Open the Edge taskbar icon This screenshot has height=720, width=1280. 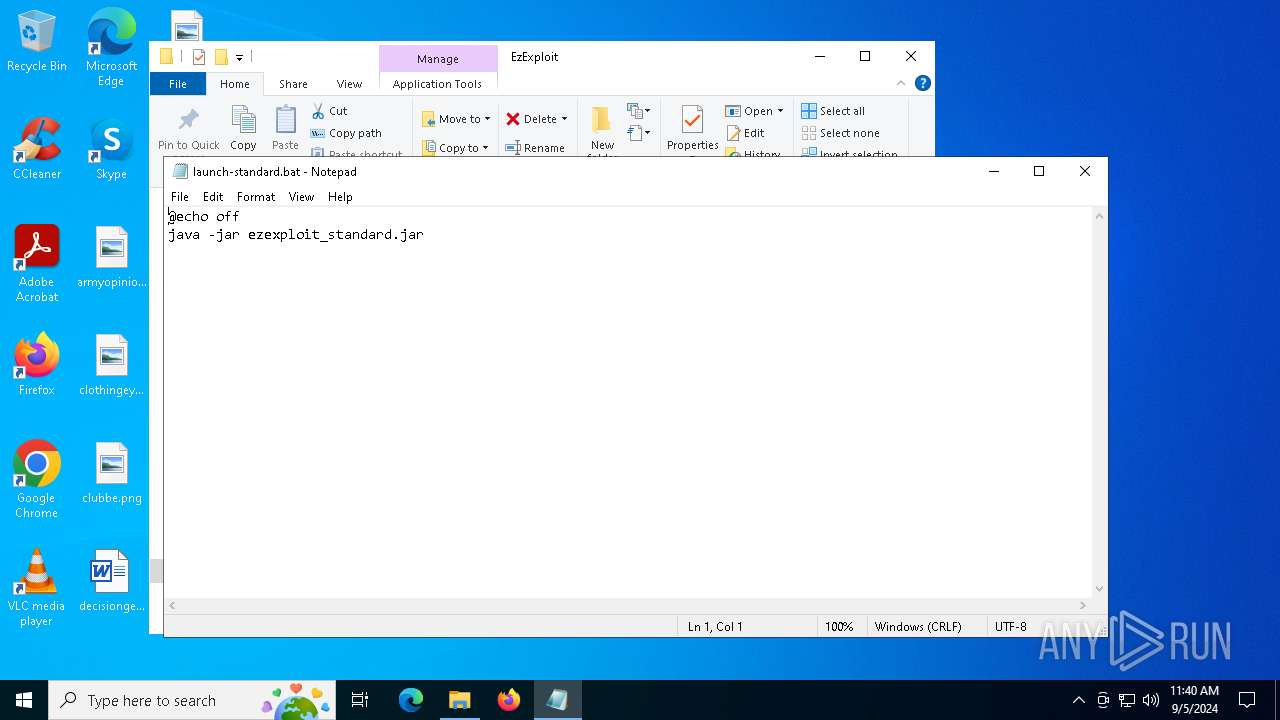[x=410, y=700]
